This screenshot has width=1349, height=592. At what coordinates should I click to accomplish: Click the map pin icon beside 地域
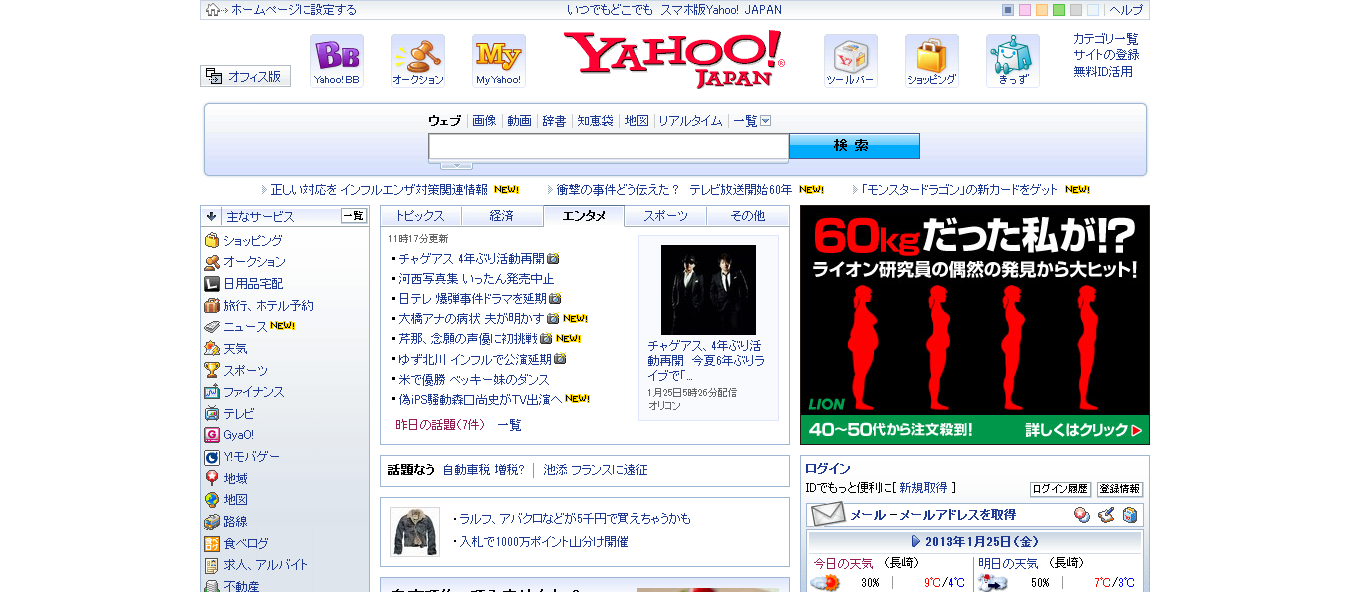[212, 478]
